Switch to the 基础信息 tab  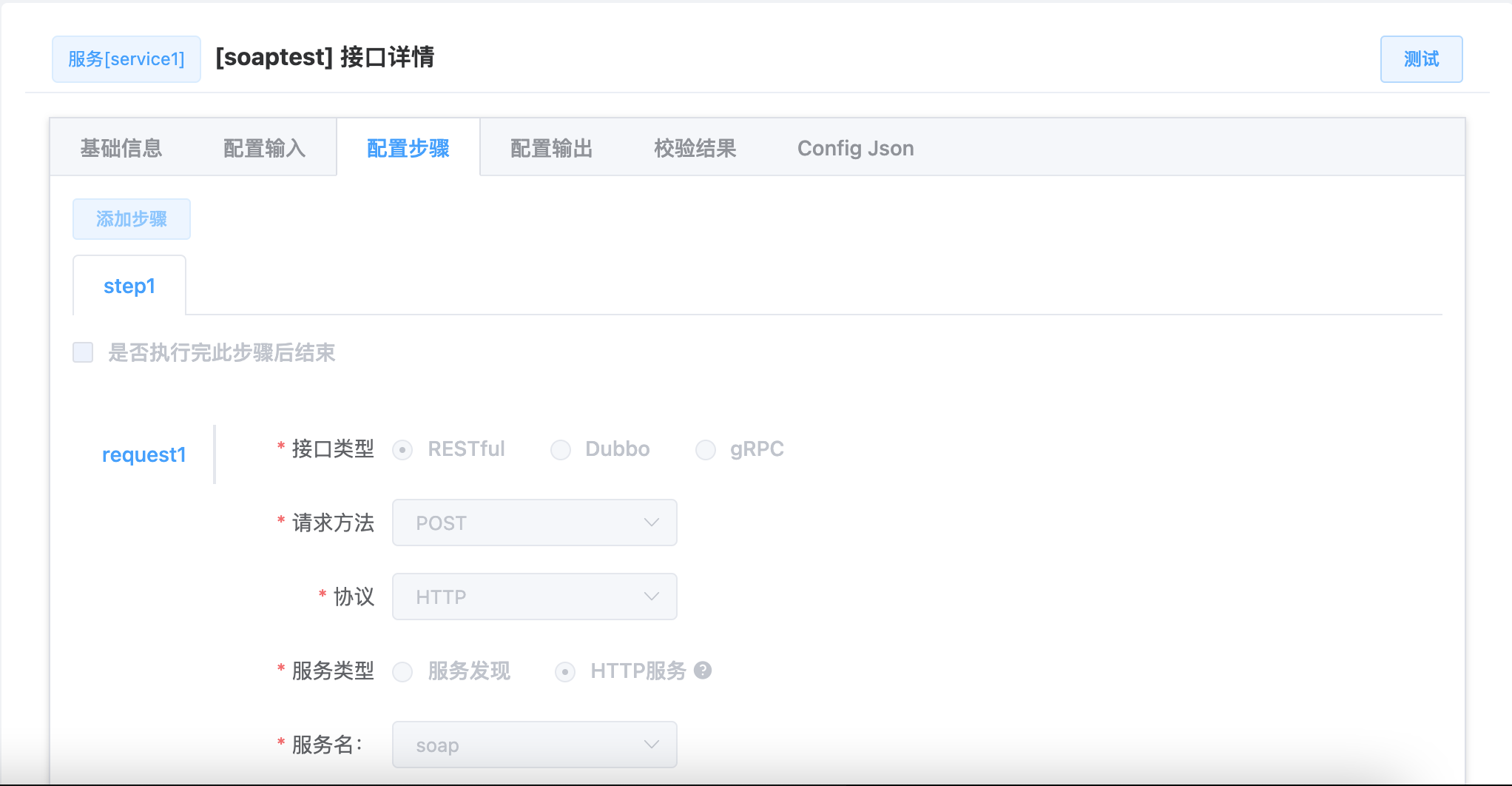pos(121,148)
